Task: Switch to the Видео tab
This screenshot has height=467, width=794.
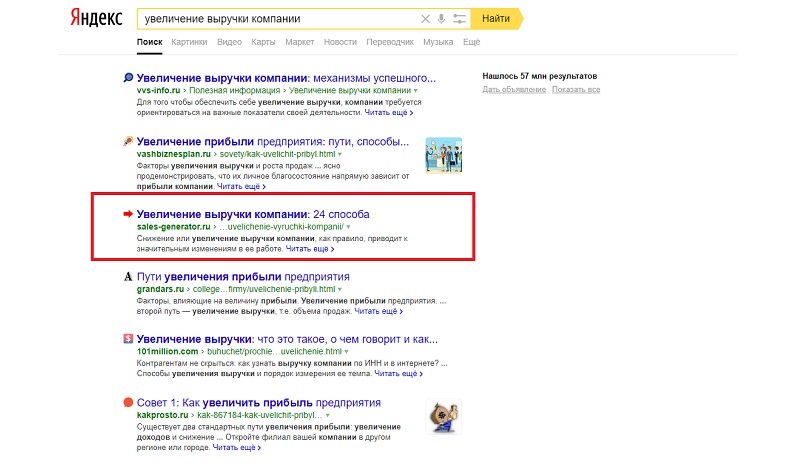Action: coord(229,42)
